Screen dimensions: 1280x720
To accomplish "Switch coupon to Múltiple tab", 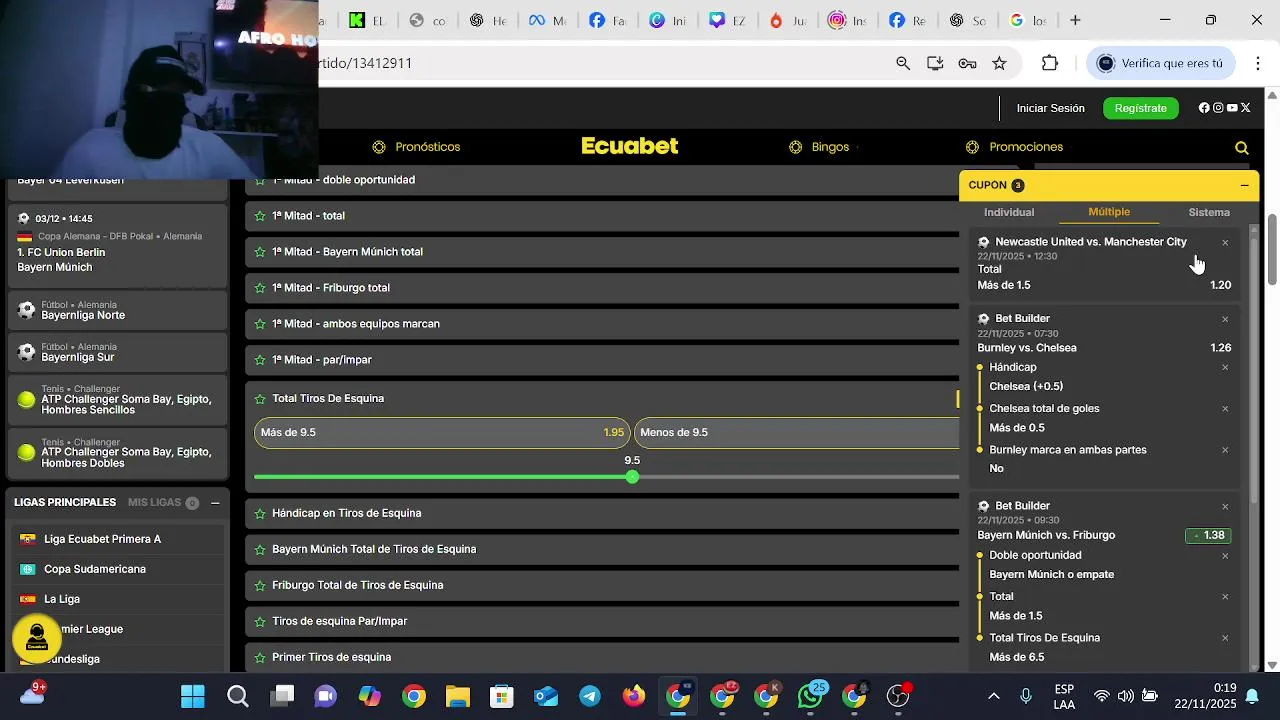I will 1109,212.
